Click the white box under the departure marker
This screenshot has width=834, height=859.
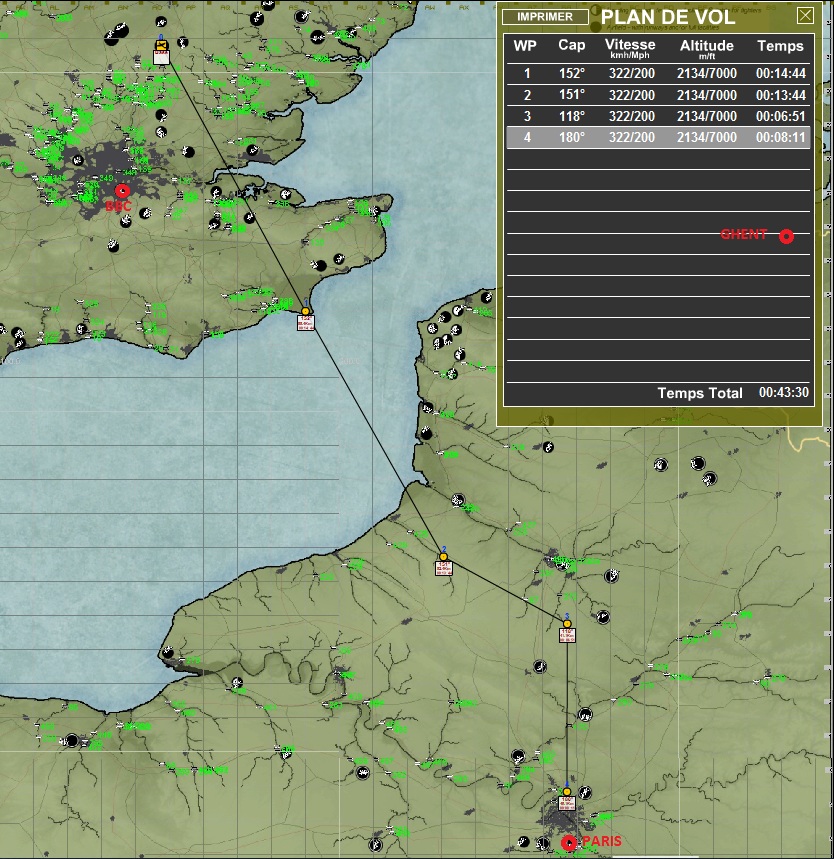click(161, 58)
